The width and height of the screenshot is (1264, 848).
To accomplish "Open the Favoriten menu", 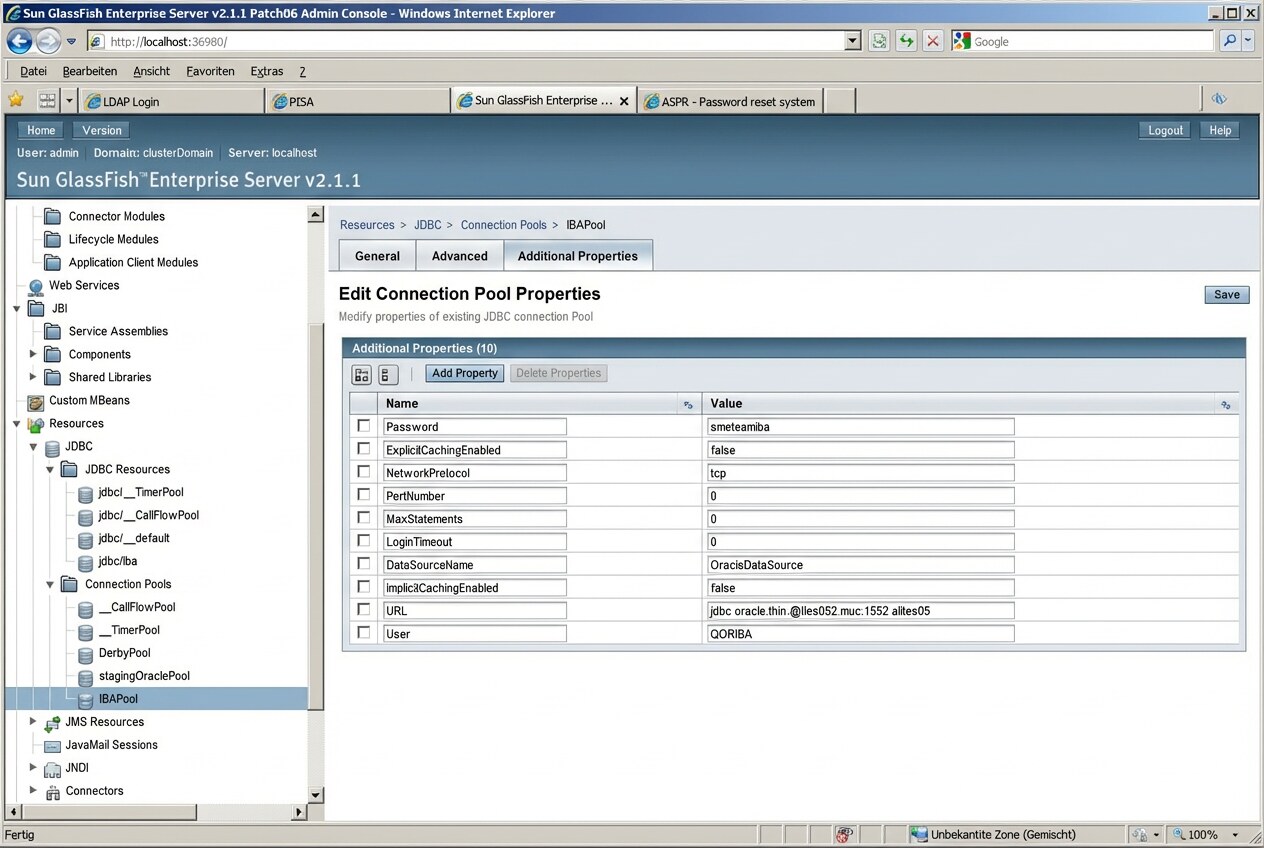I will [210, 71].
